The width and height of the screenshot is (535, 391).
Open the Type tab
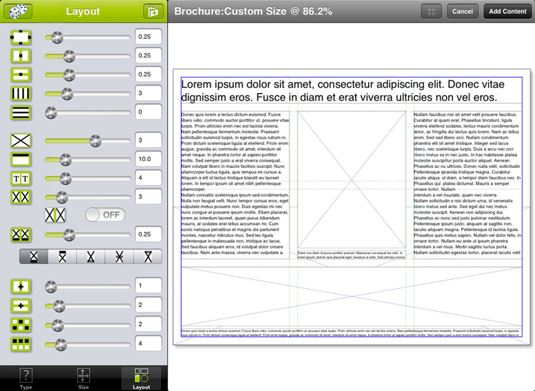[26, 378]
